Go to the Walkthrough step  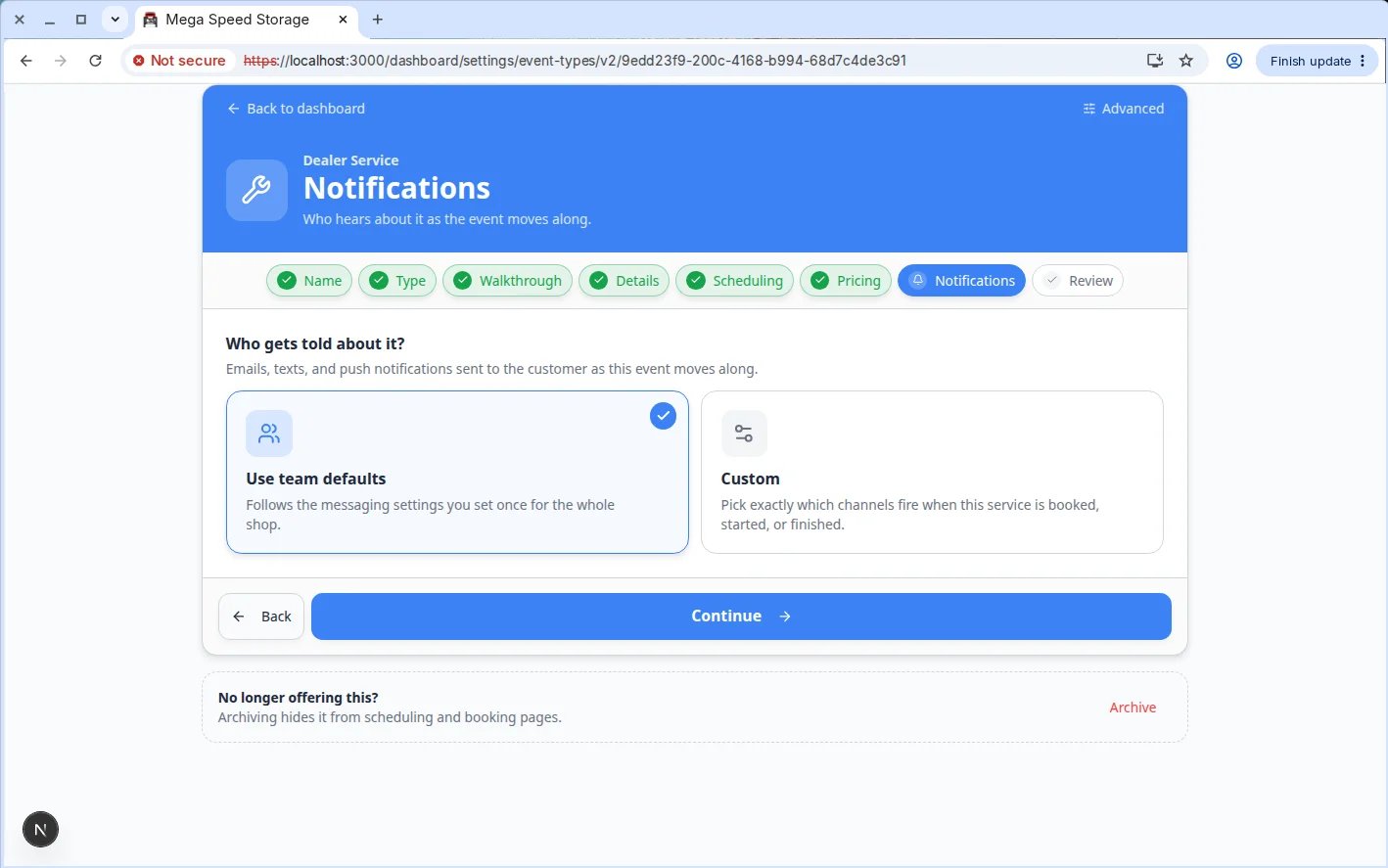click(507, 281)
